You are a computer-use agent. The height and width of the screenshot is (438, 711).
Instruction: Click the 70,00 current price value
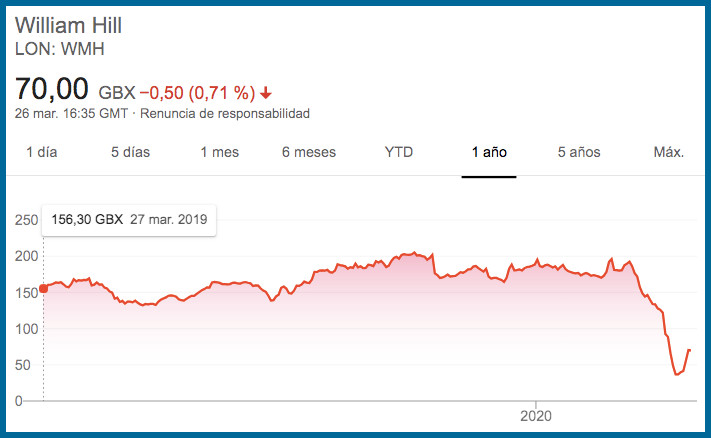tap(52, 88)
